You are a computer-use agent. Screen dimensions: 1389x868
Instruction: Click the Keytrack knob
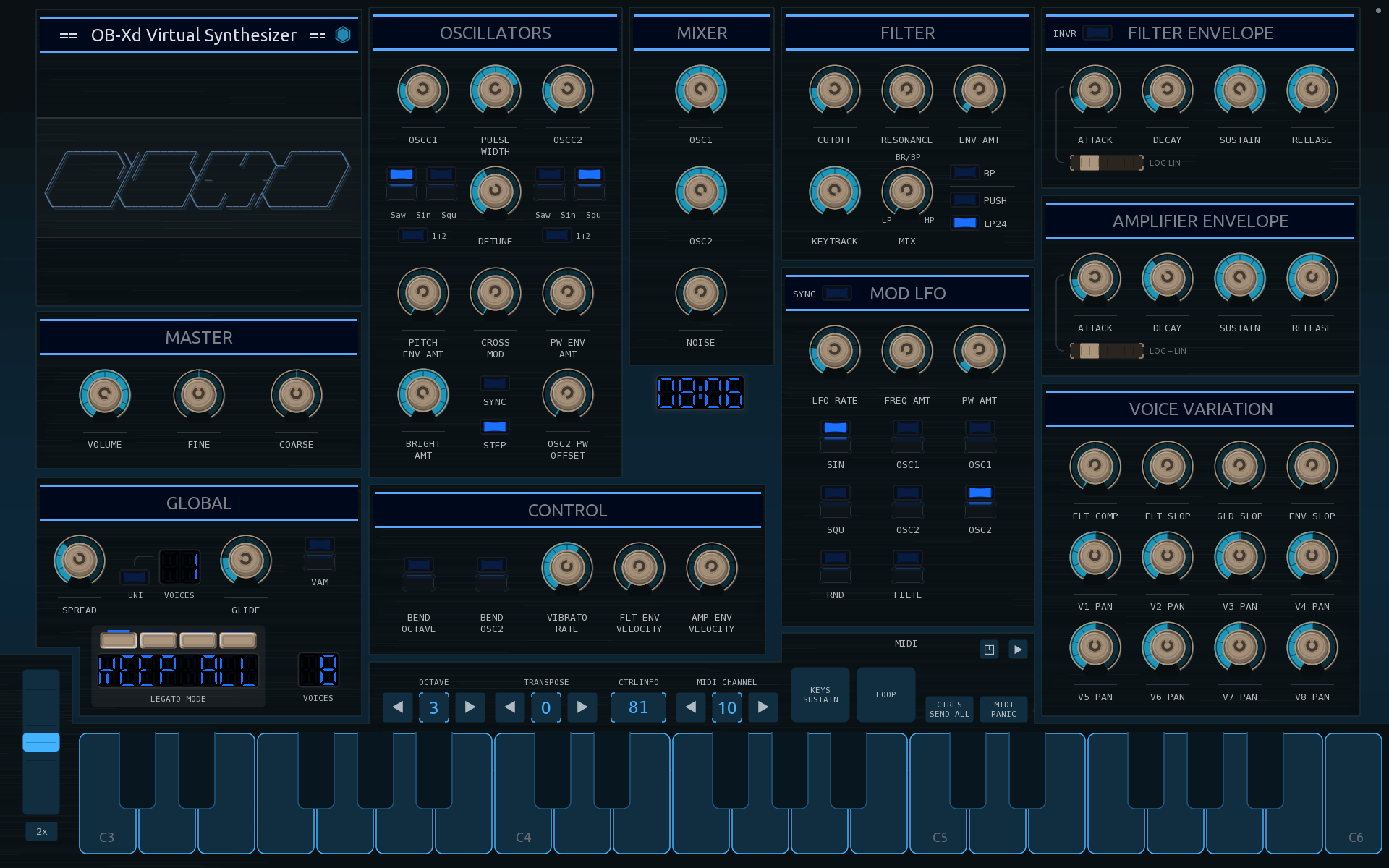(x=835, y=192)
